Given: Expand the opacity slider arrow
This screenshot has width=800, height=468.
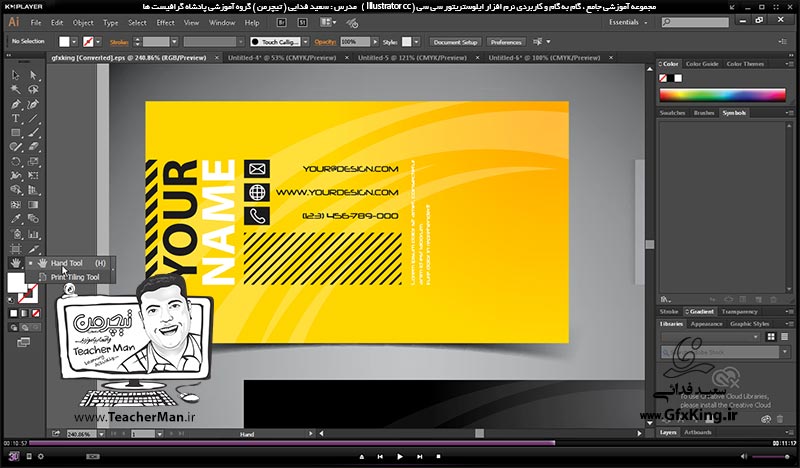Looking at the screenshot, I should point(375,42).
